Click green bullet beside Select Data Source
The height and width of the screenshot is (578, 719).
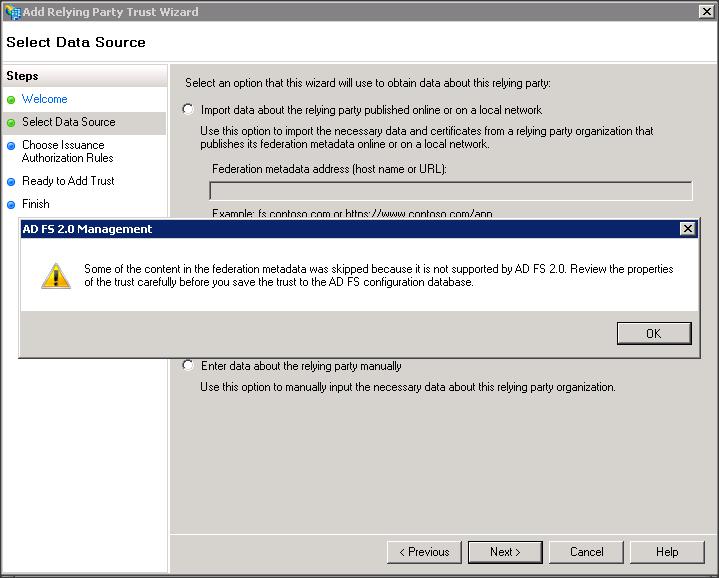click(11, 123)
